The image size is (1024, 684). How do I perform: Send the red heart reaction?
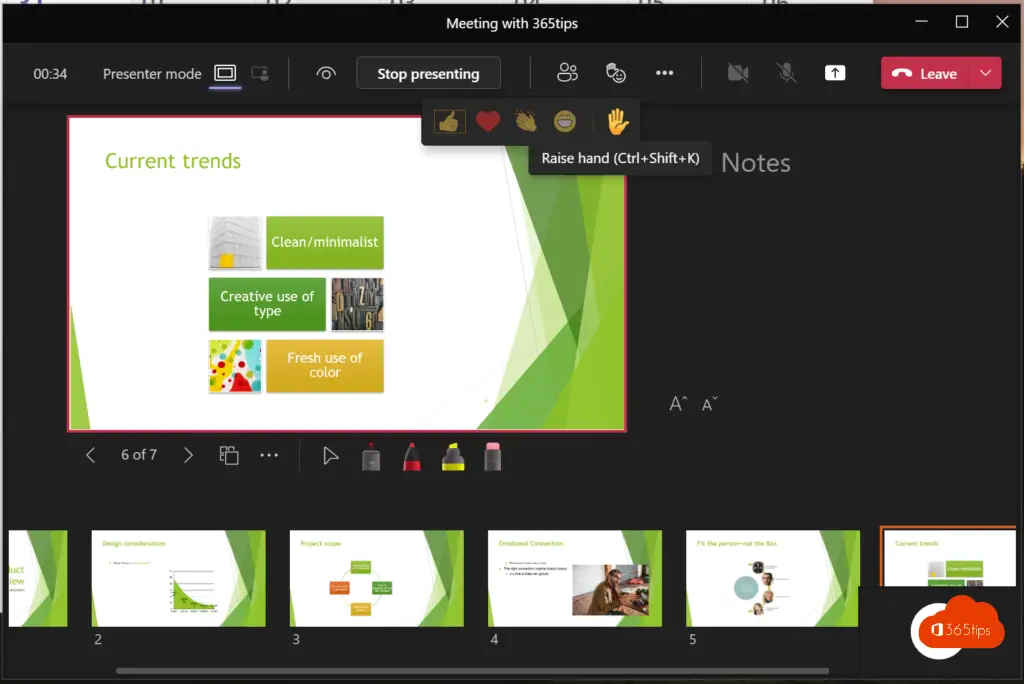coord(487,122)
